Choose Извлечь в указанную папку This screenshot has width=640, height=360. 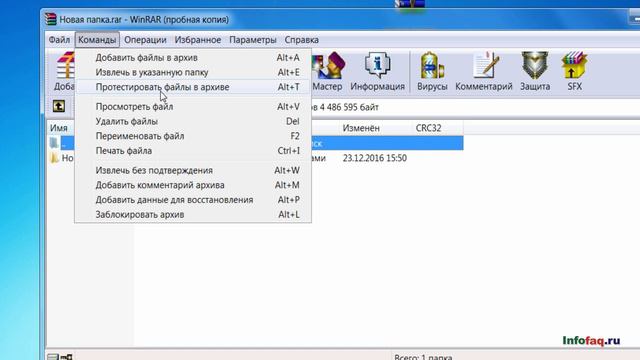[193, 72]
